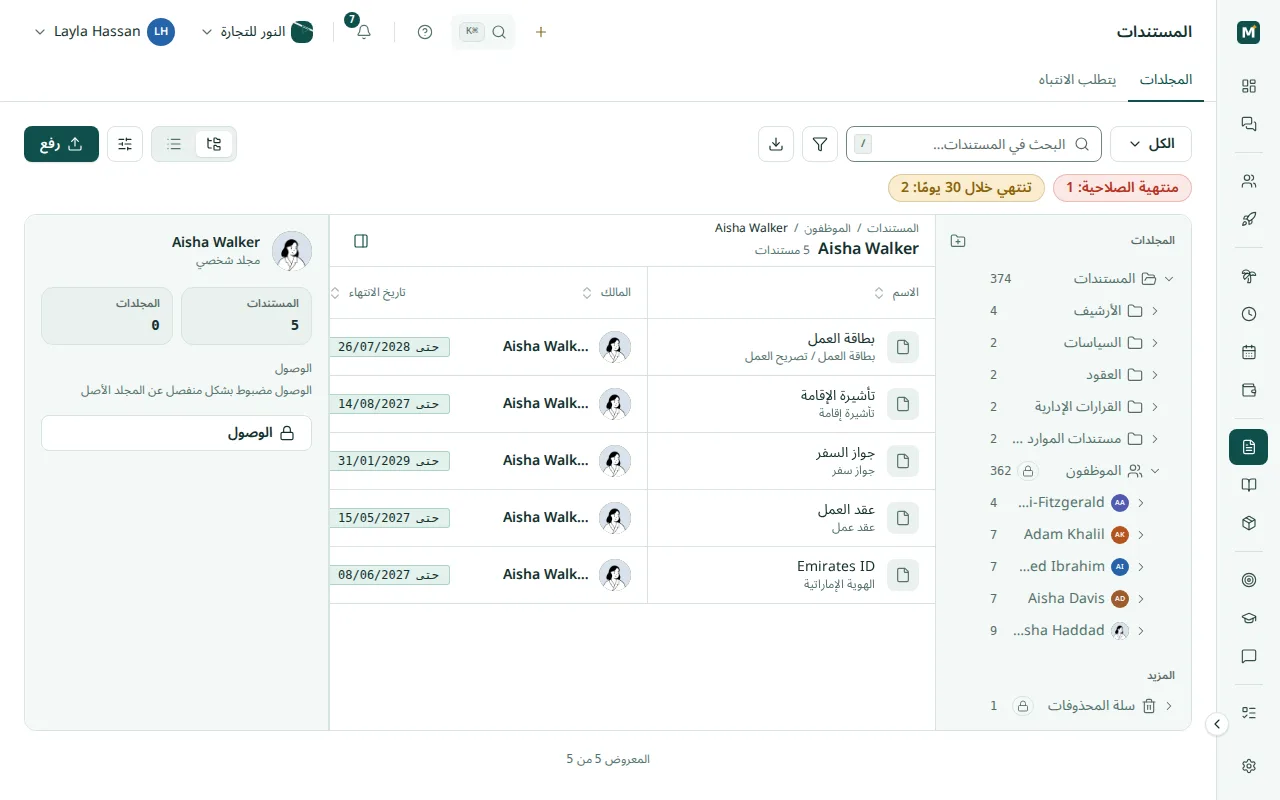1280x800 pixels.
Task: Go to المستندات in the breadcrumb
Action: point(893,229)
